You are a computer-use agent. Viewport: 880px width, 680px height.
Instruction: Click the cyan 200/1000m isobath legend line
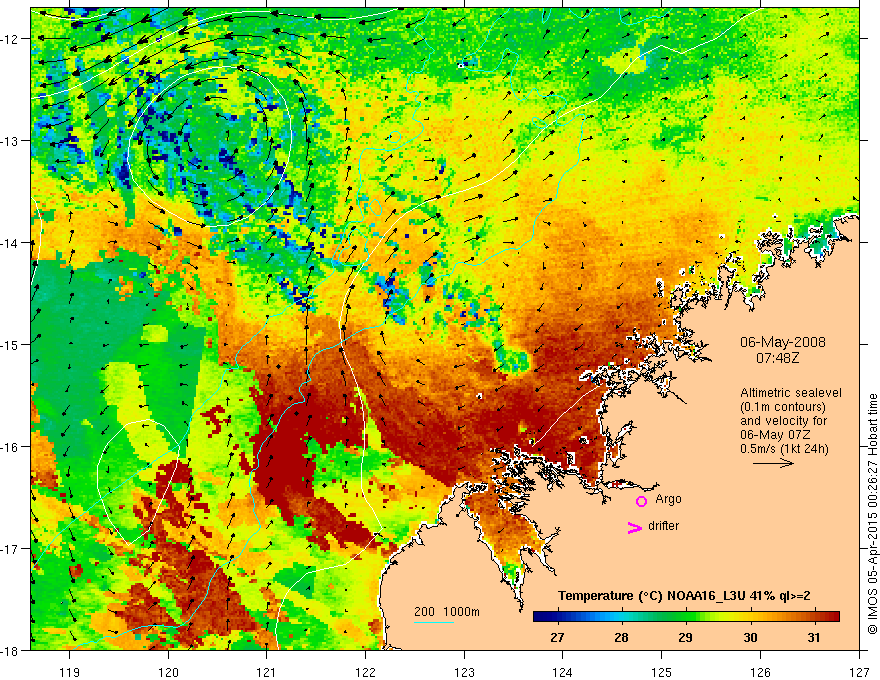point(434,622)
